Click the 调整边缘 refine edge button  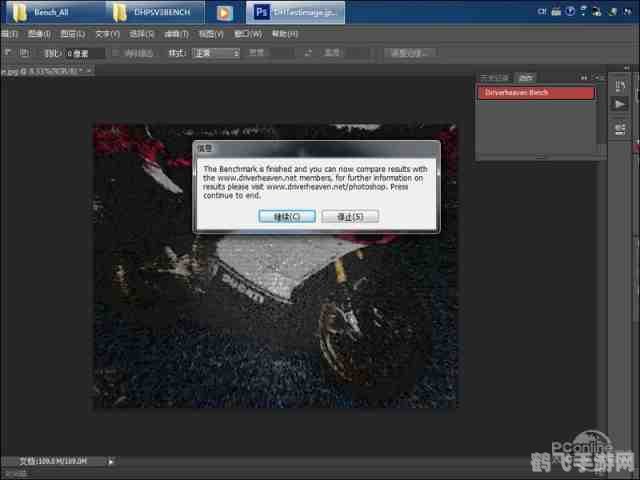point(409,53)
